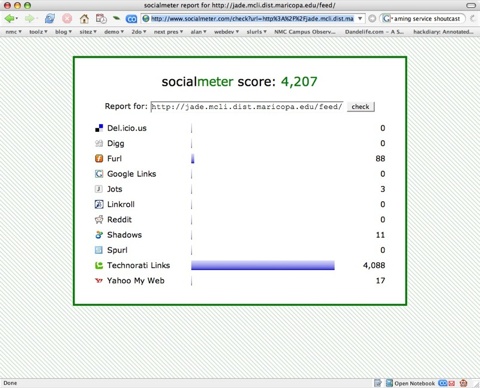Reload the page with the refresh icon
The image size is (480, 388).
pos(50,19)
